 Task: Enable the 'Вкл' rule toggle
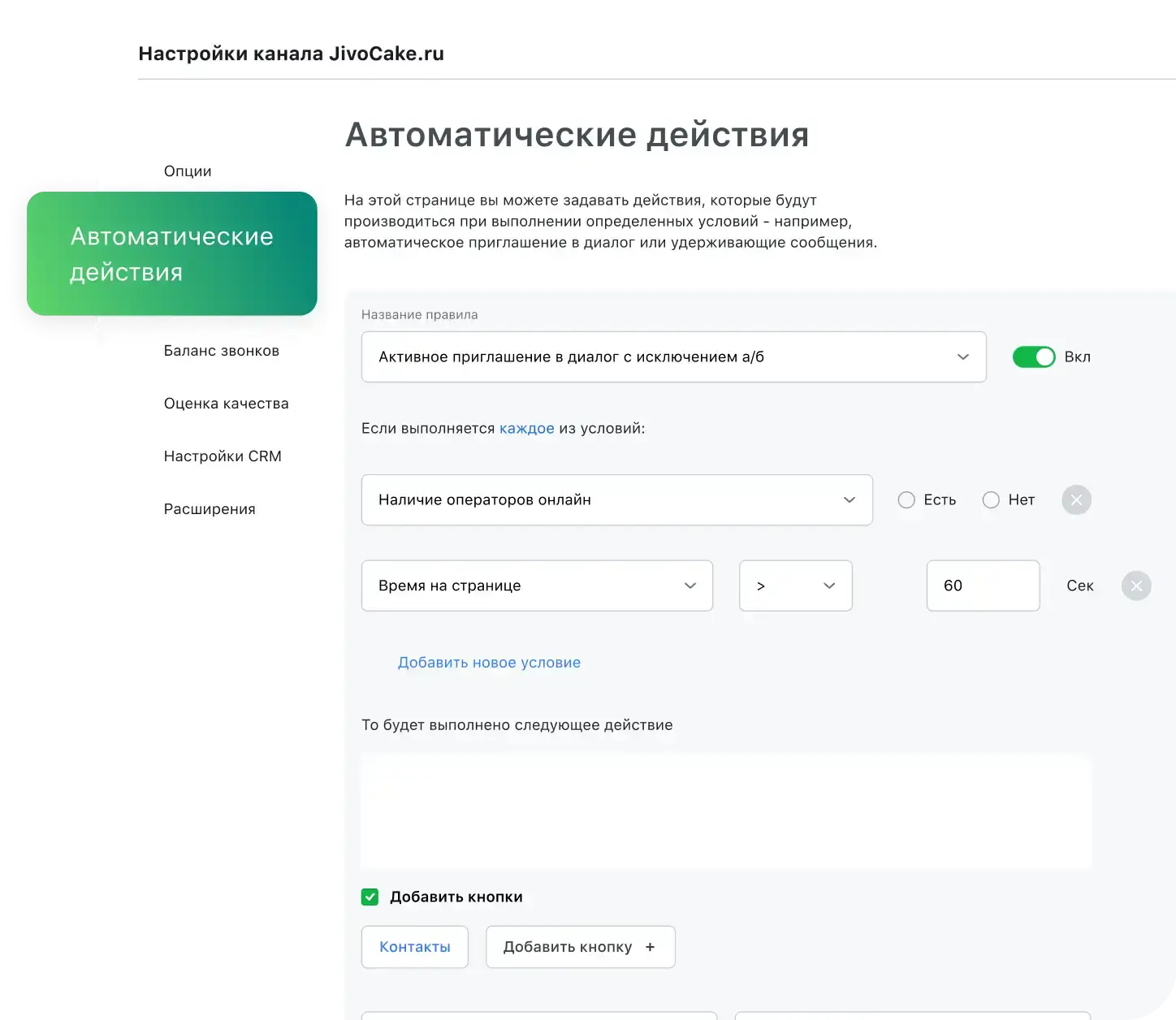pyautogui.click(x=1034, y=357)
